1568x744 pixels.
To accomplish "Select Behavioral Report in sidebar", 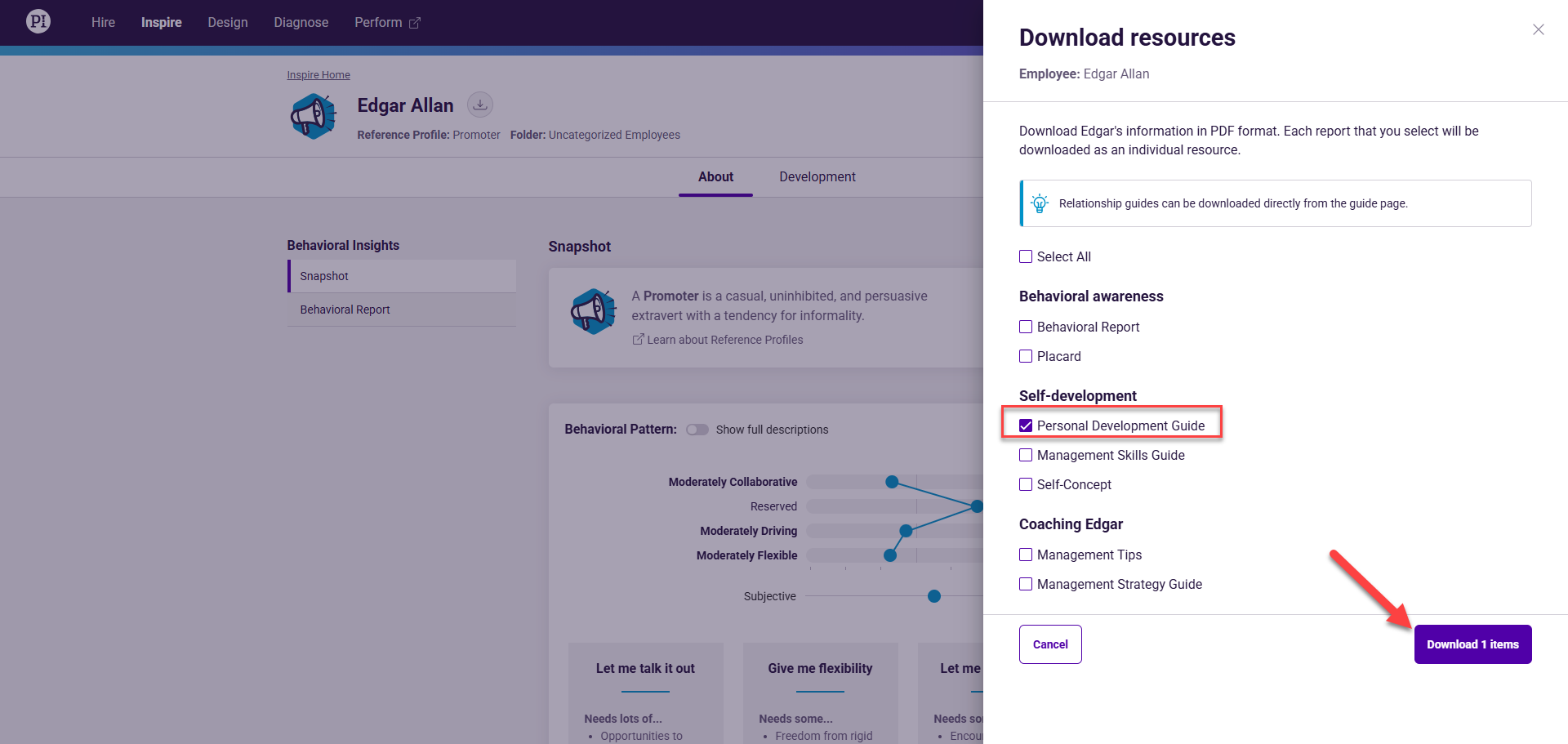I will tap(345, 310).
